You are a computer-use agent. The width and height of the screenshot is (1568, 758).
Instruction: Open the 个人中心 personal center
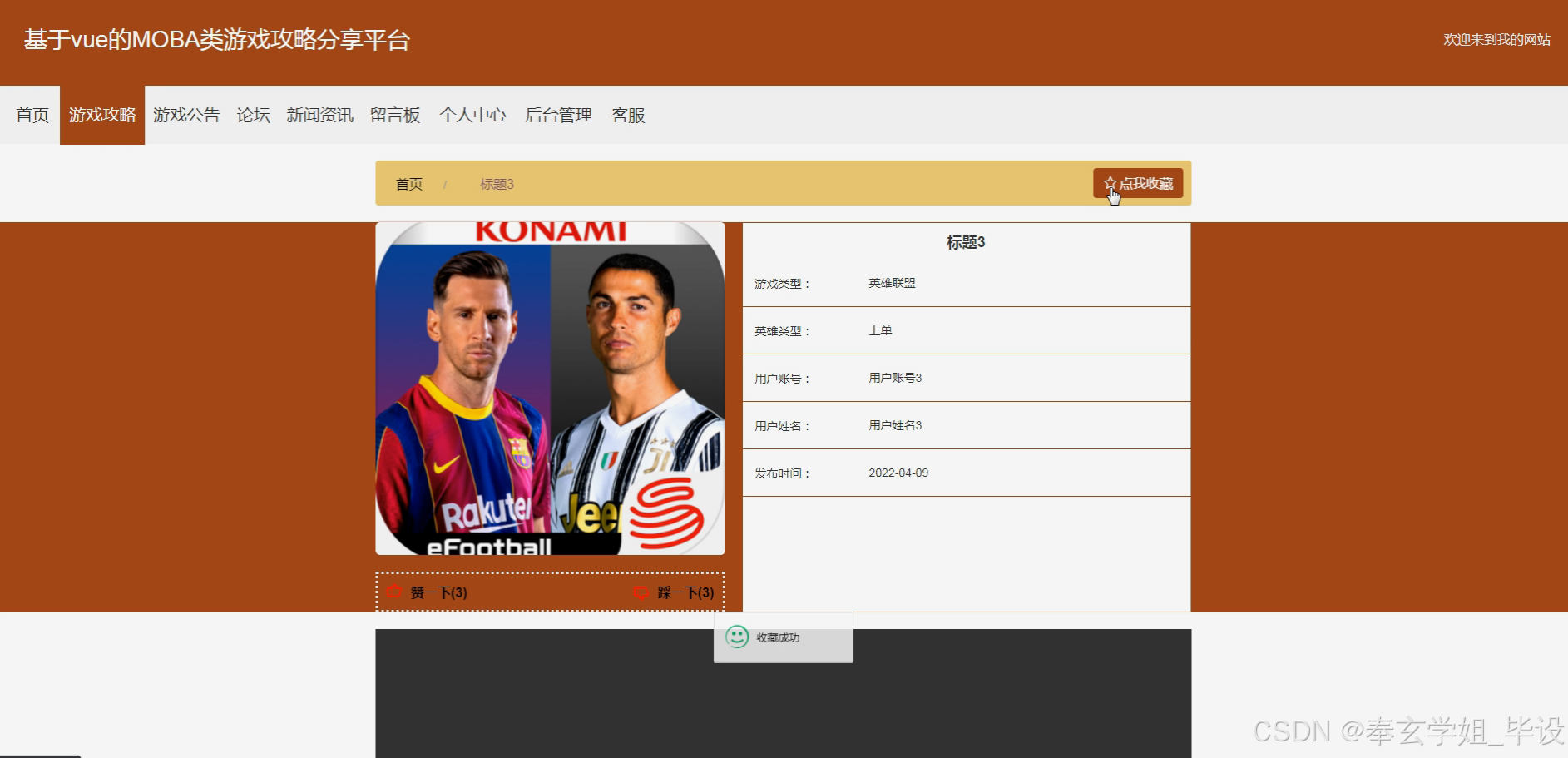click(472, 115)
